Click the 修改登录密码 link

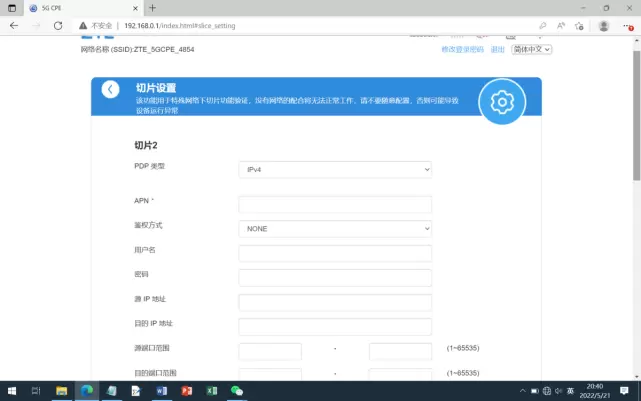click(462, 49)
